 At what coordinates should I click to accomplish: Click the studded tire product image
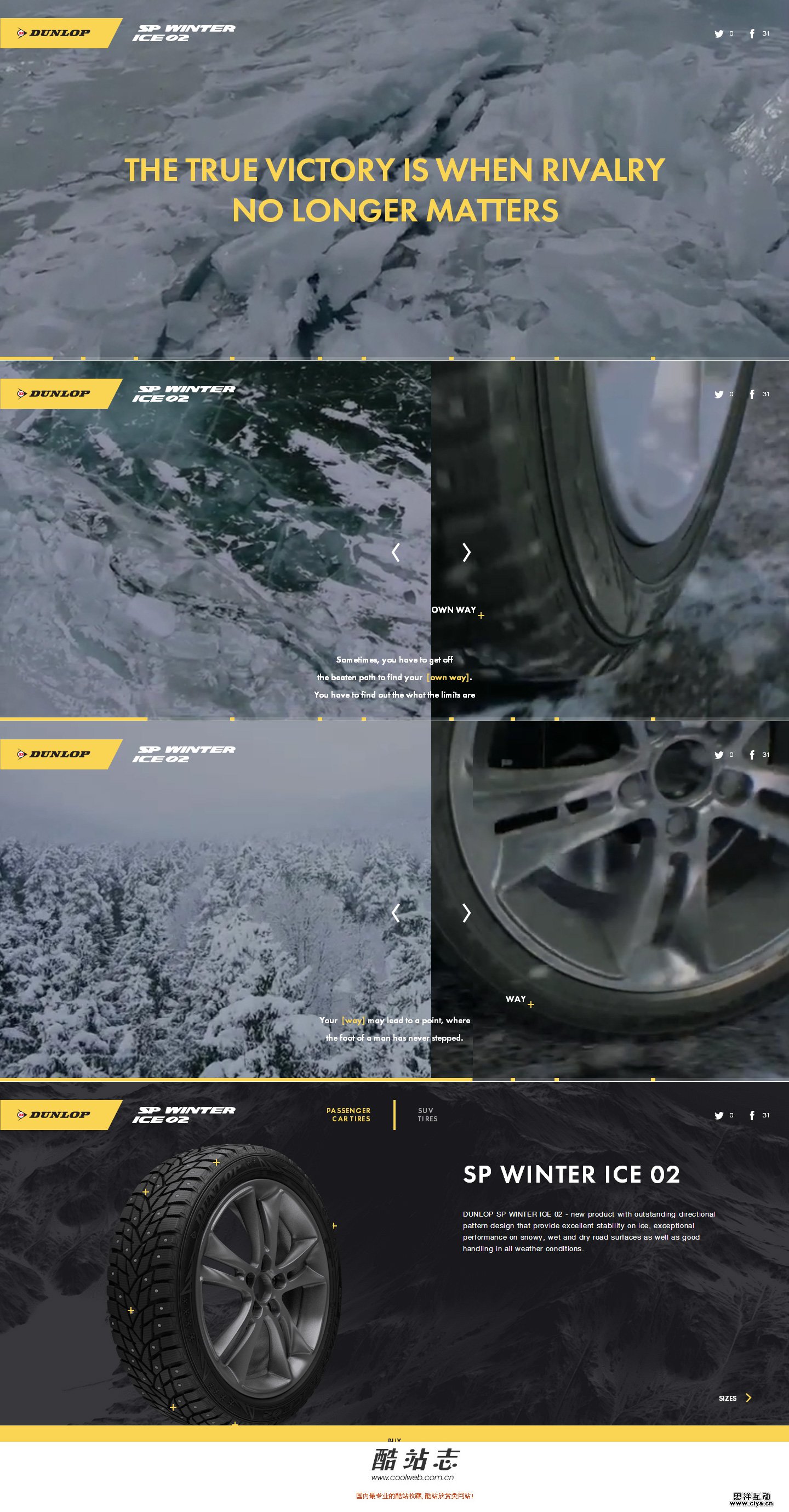(x=224, y=1285)
